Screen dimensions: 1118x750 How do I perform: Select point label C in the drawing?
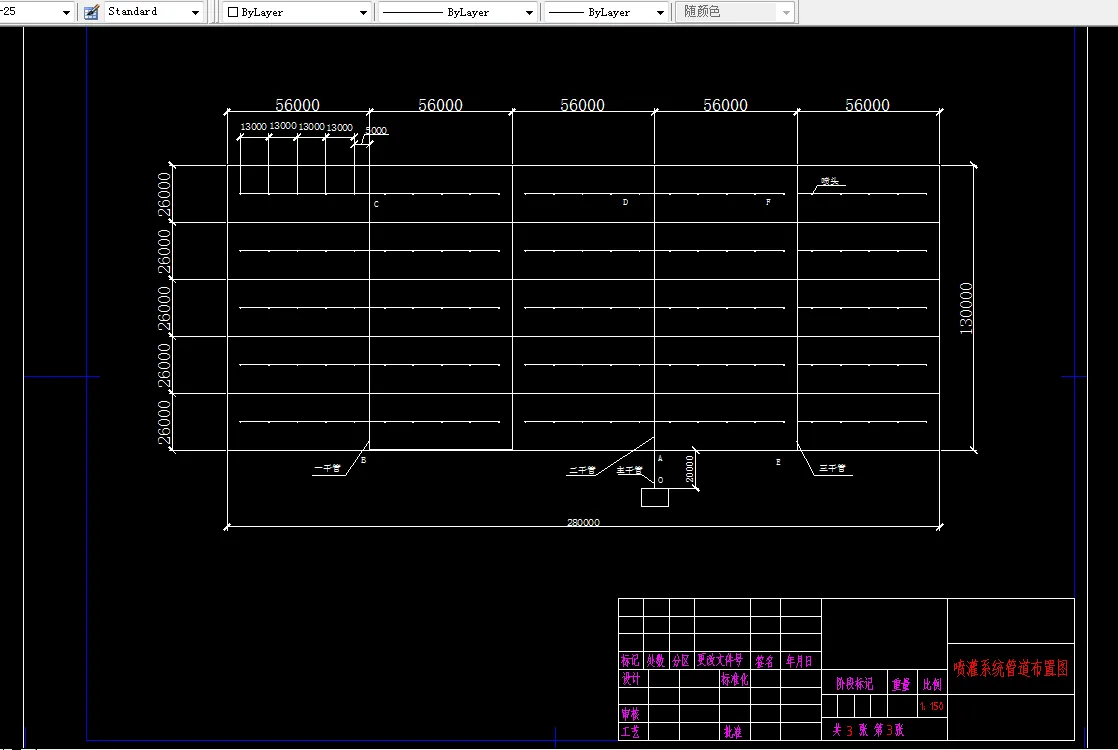tap(376, 205)
